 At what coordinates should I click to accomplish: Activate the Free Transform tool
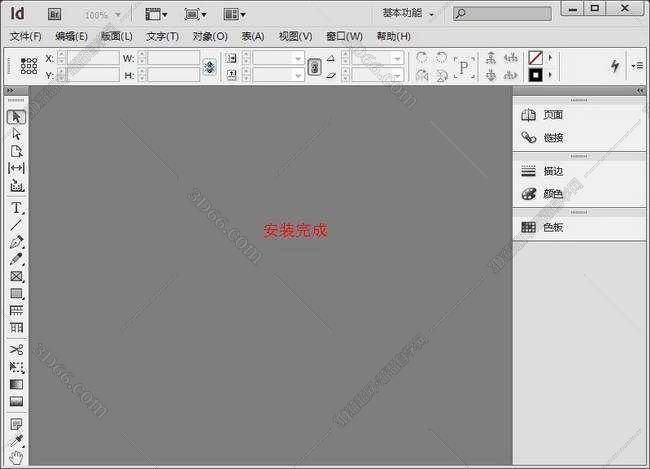16,367
